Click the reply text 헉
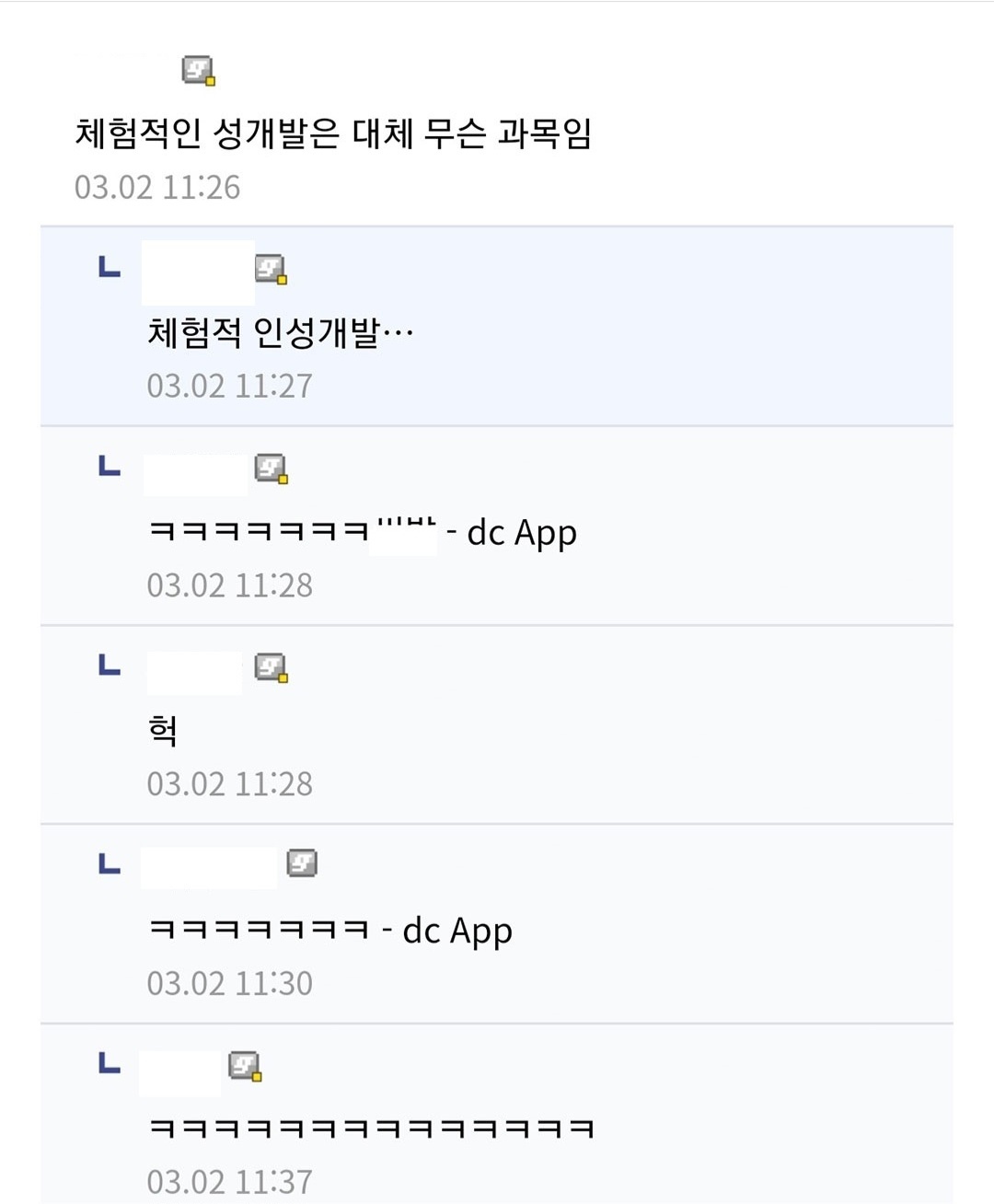The height and width of the screenshot is (1204, 994). [163, 731]
